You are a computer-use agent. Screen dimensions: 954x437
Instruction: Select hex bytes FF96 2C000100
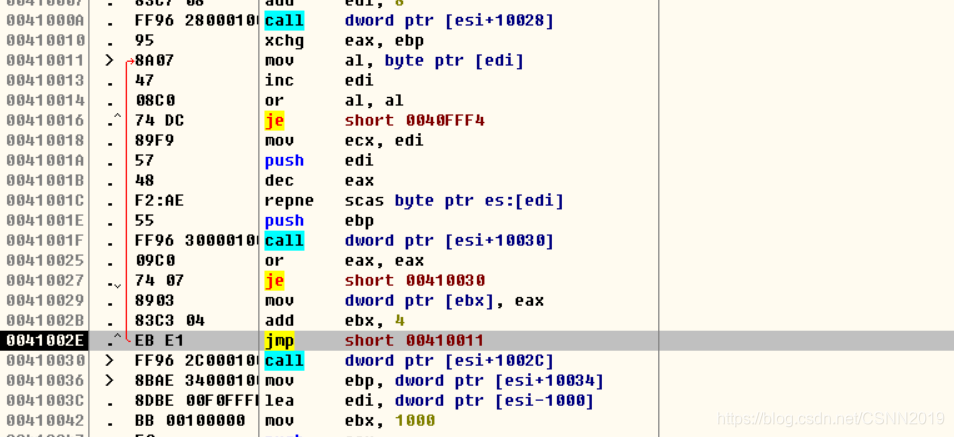(x=197, y=360)
